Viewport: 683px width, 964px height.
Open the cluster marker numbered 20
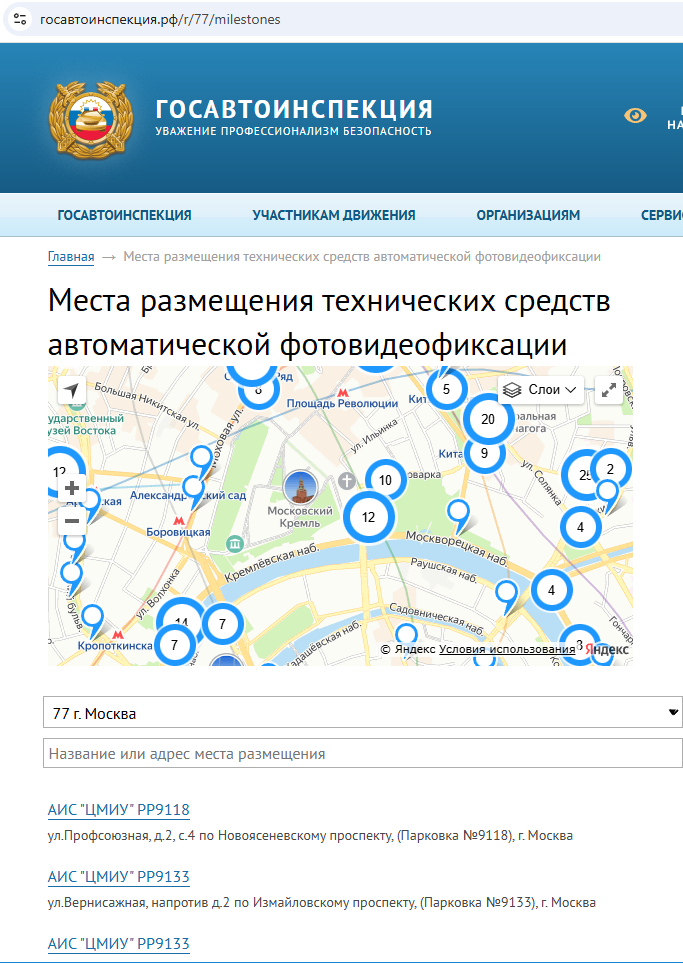click(x=488, y=419)
